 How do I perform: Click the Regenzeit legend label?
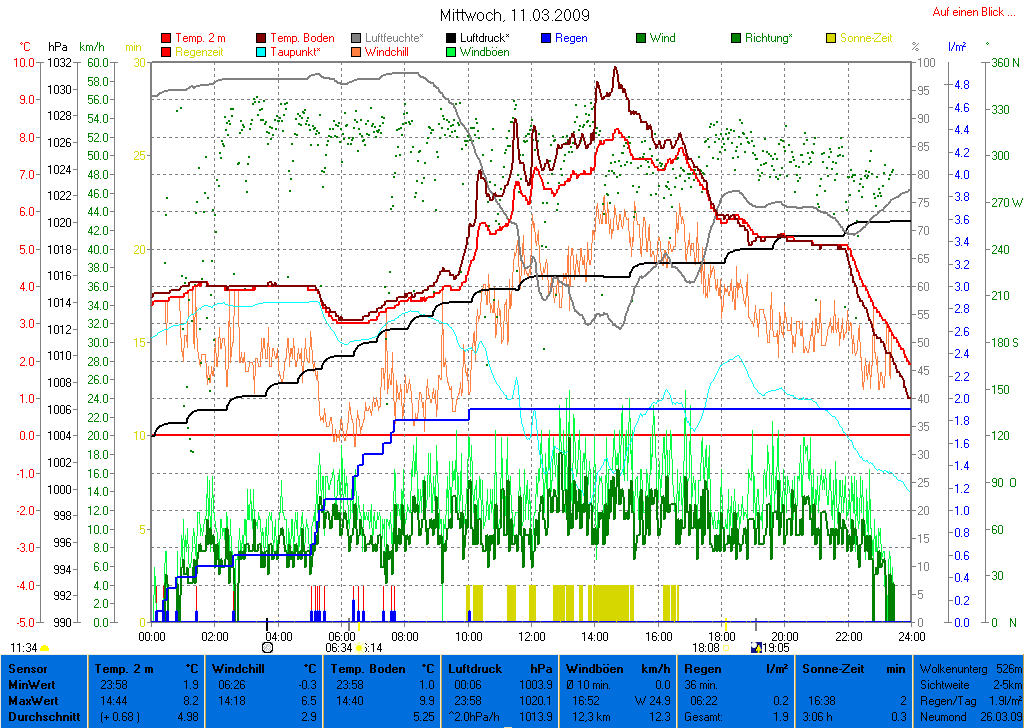(x=200, y=51)
